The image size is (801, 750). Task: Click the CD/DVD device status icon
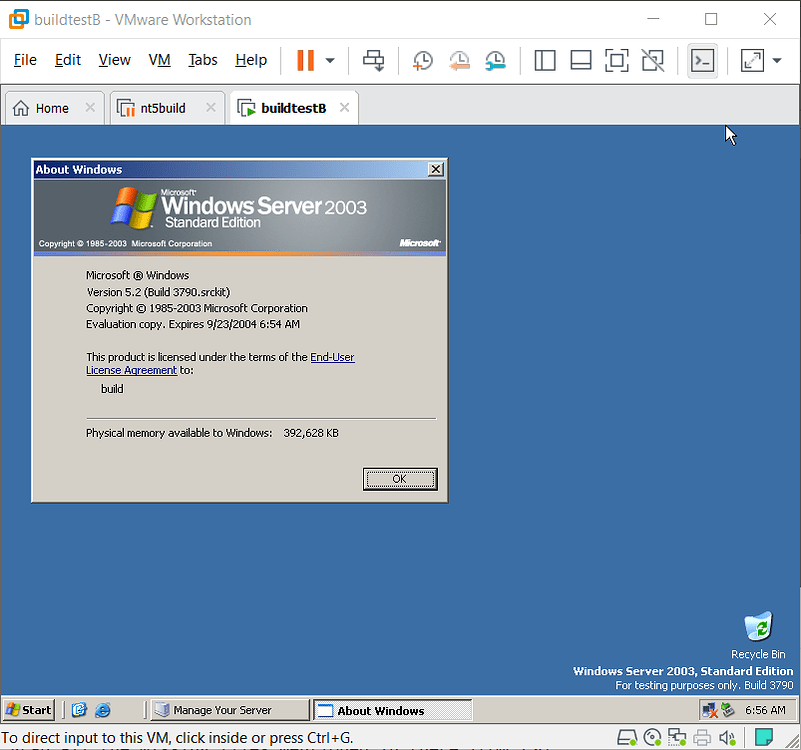(652, 737)
